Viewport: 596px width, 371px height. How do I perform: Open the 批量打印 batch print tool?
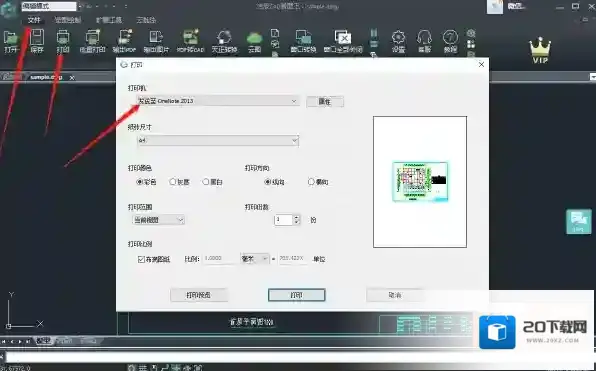point(92,41)
